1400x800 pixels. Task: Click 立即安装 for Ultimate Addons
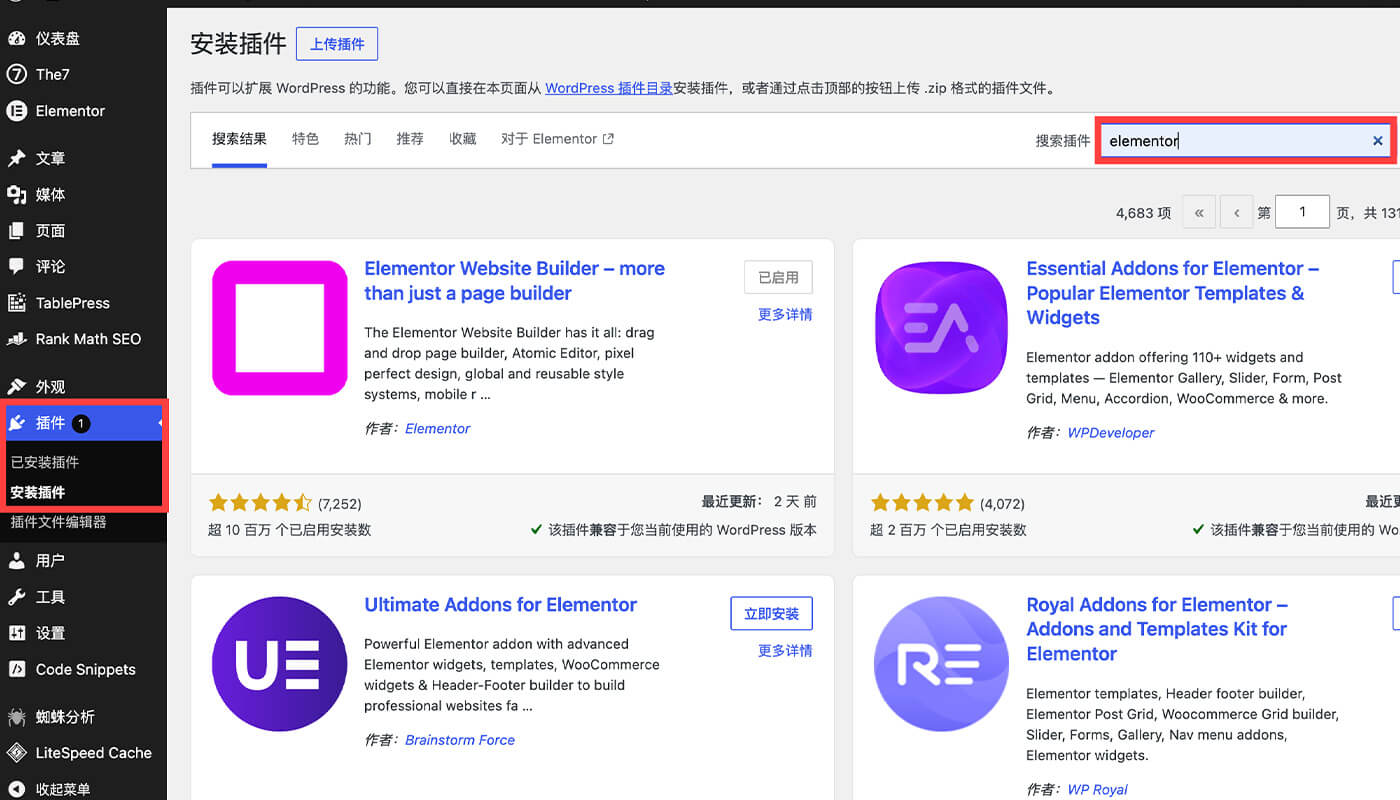(x=772, y=614)
